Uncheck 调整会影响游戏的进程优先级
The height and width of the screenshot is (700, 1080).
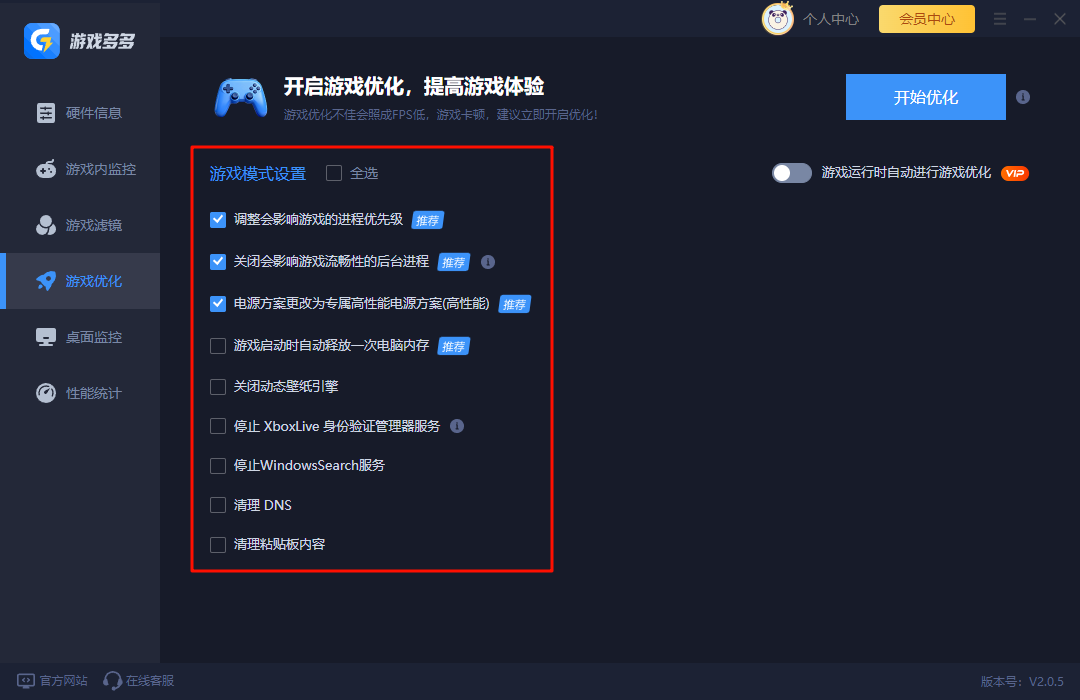[x=217, y=220]
